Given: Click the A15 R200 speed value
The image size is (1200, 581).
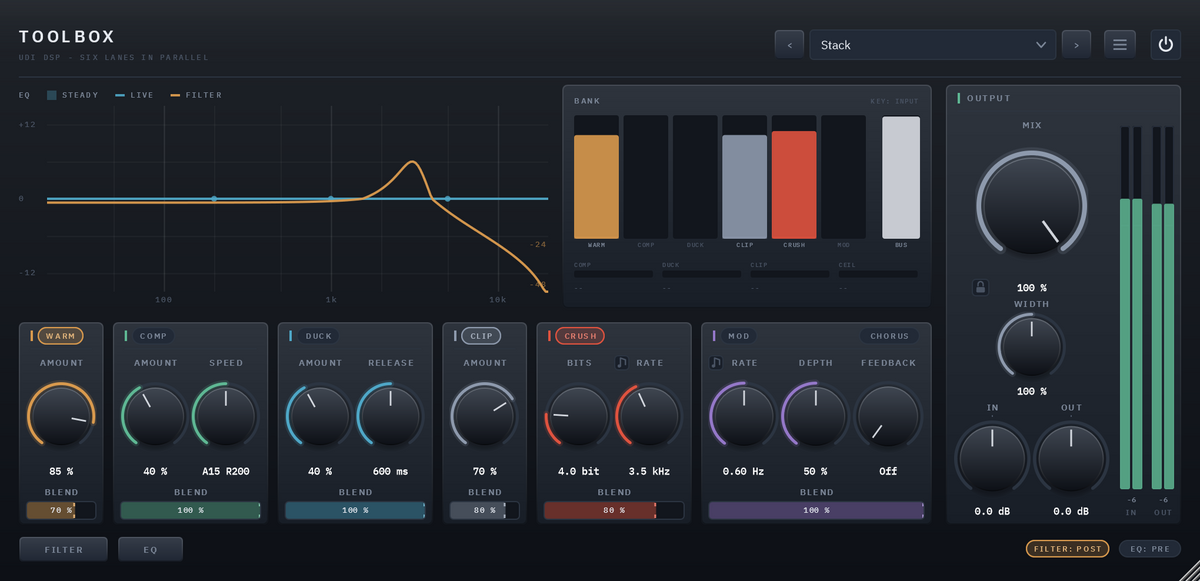Looking at the screenshot, I should (x=225, y=471).
